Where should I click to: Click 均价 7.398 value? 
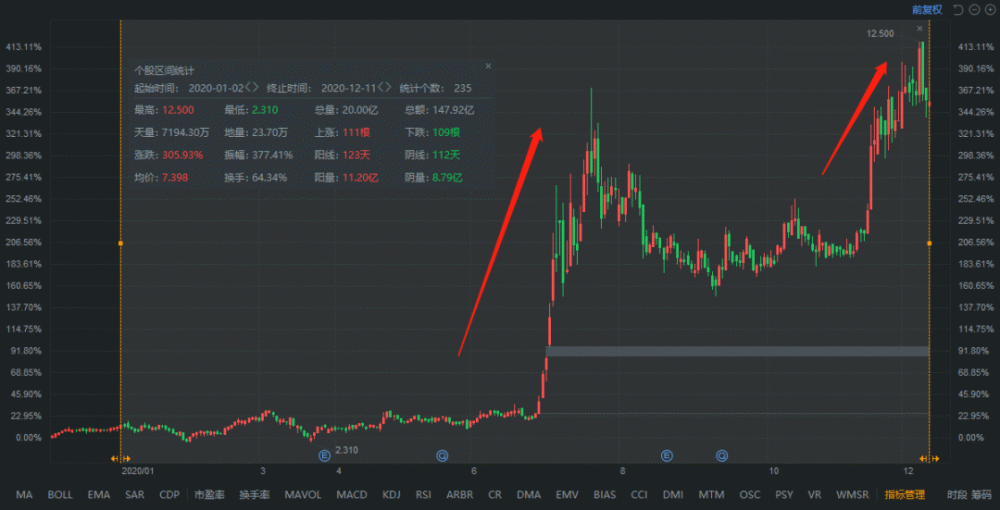pyautogui.click(x=175, y=177)
